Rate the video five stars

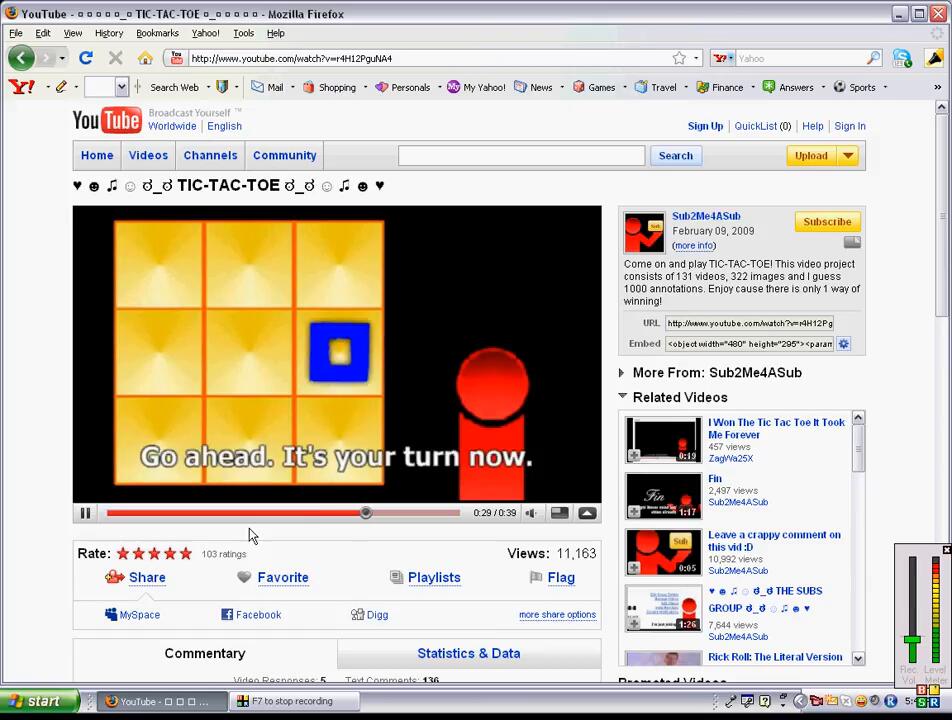pos(185,553)
